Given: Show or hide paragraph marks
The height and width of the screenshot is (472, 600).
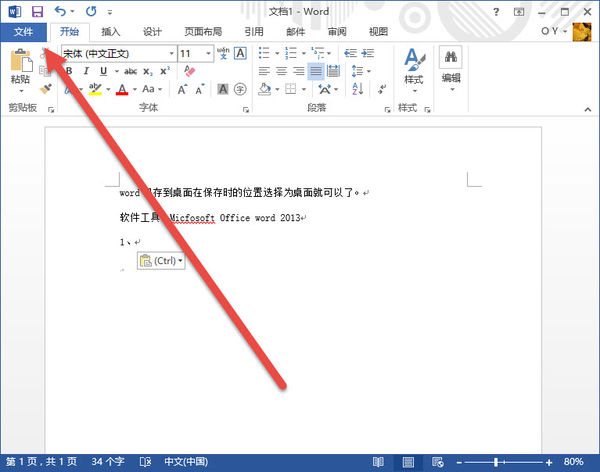Looking at the screenshot, I should 382,89.
